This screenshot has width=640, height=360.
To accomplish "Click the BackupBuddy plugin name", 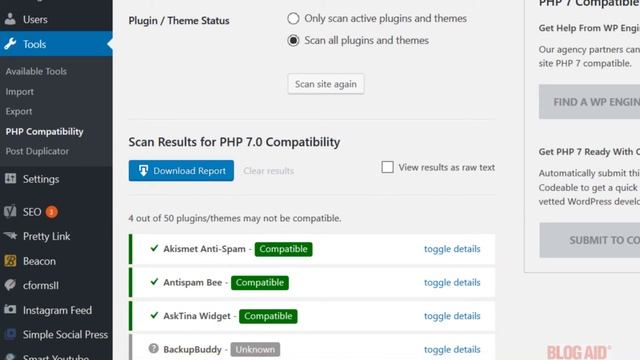I will click(192, 349).
